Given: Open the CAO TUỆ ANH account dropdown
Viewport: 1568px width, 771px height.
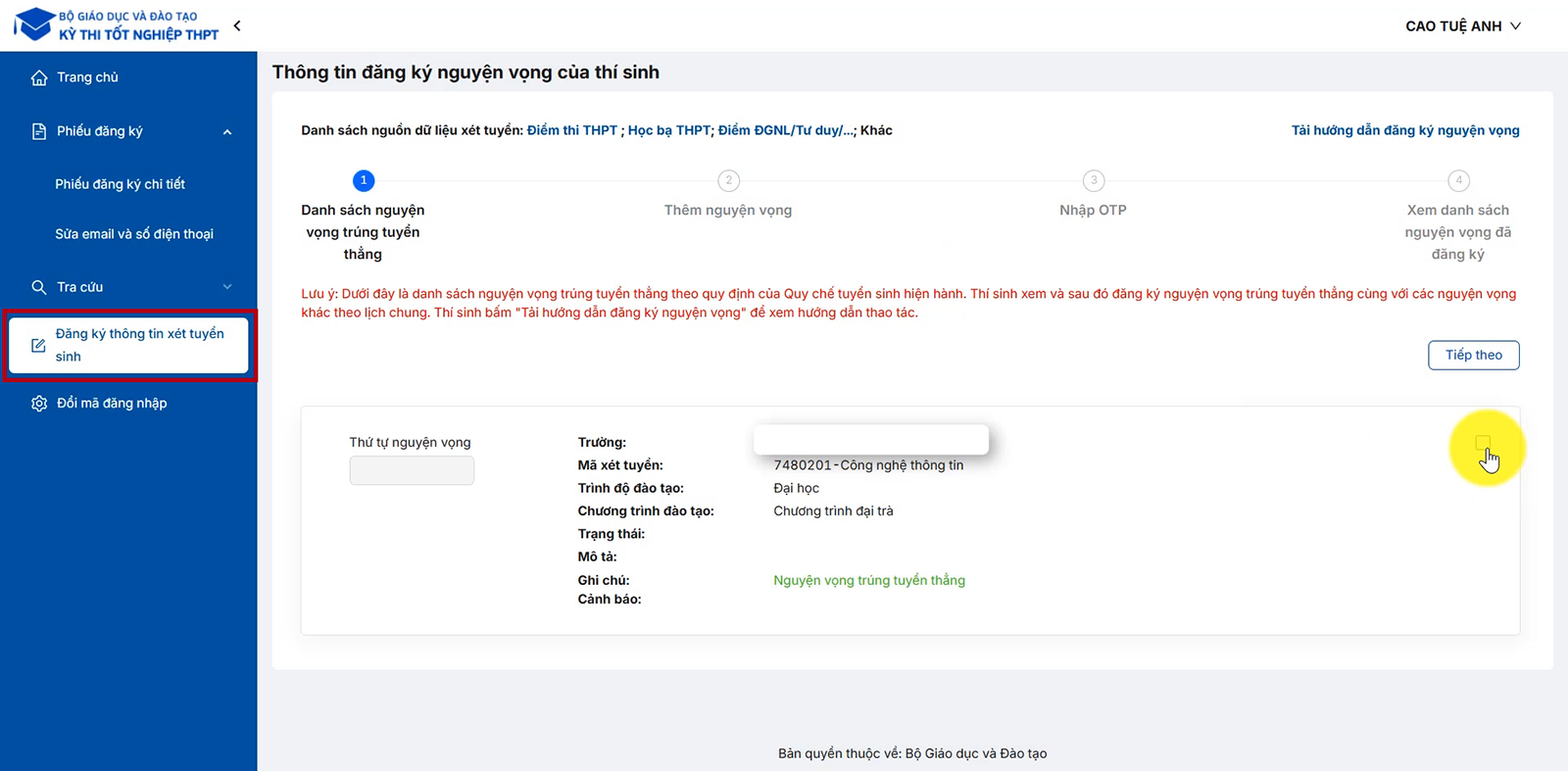Looking at the screenshot, I should coord(1462,26).
